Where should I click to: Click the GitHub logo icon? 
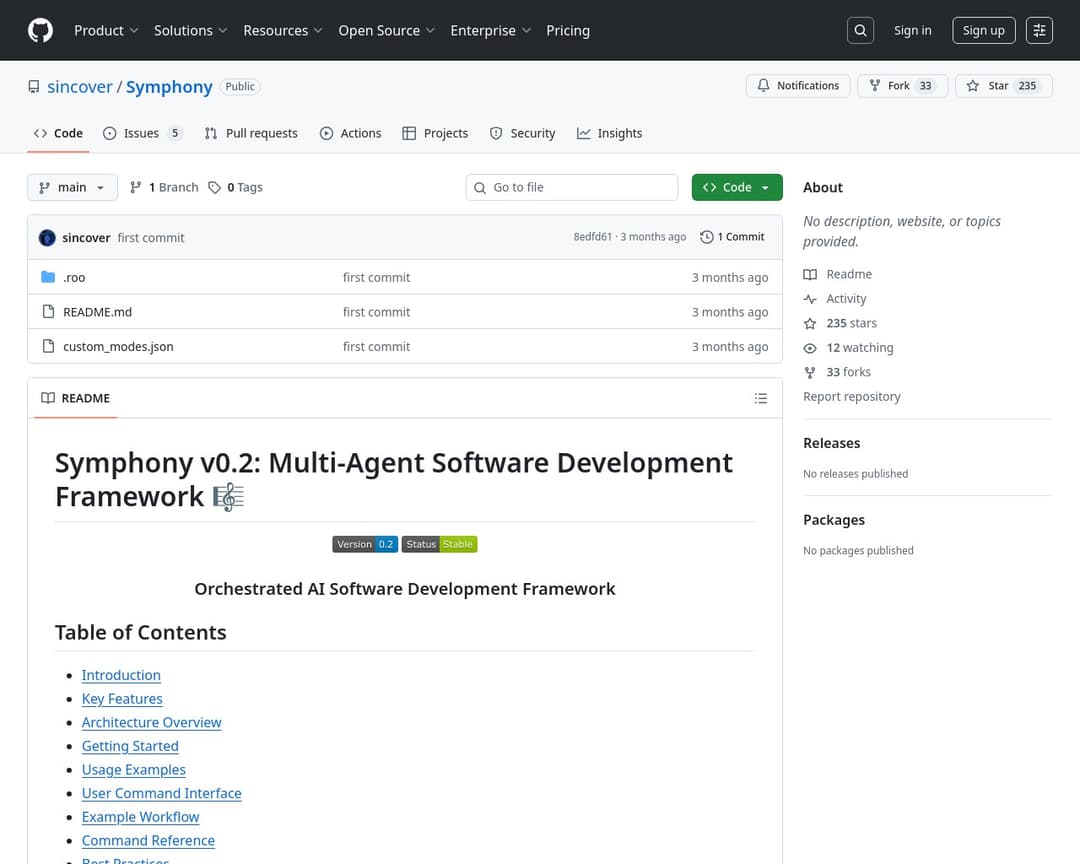click(40, 30)
